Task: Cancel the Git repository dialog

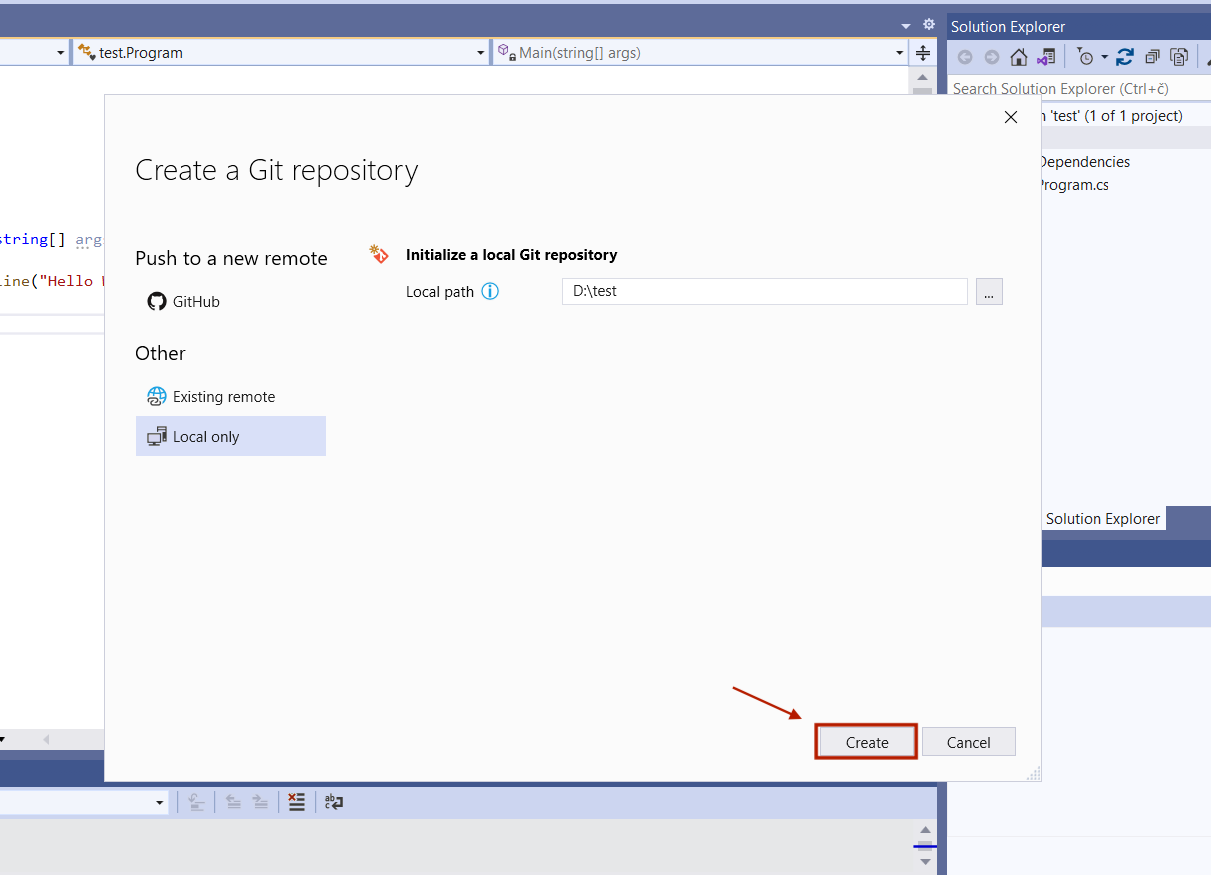Action: [x=968, y=742]
